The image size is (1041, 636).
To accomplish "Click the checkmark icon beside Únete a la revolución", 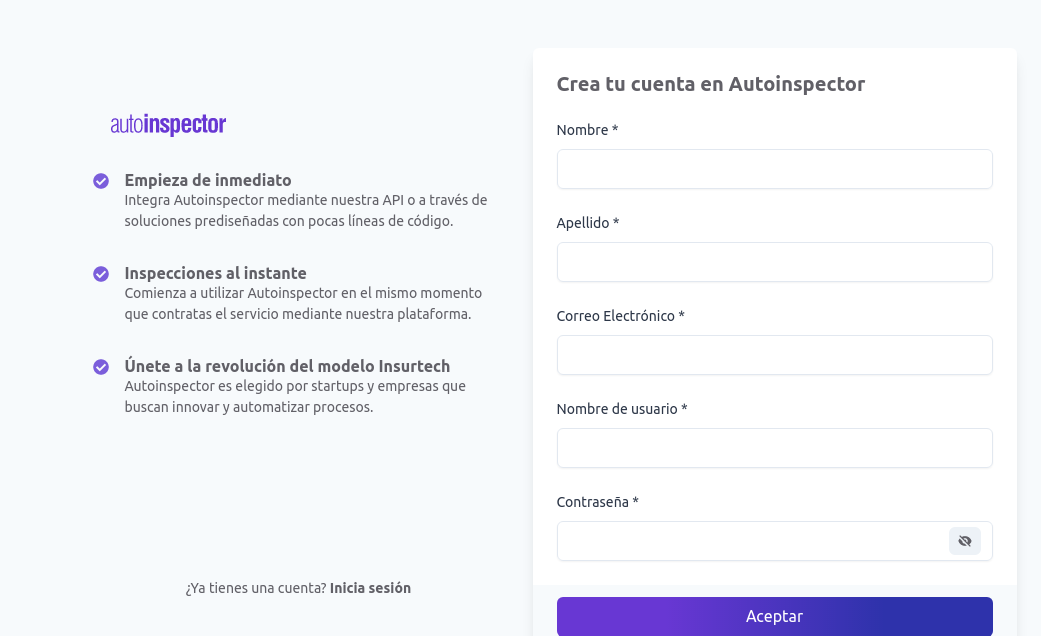I will 101,366.
